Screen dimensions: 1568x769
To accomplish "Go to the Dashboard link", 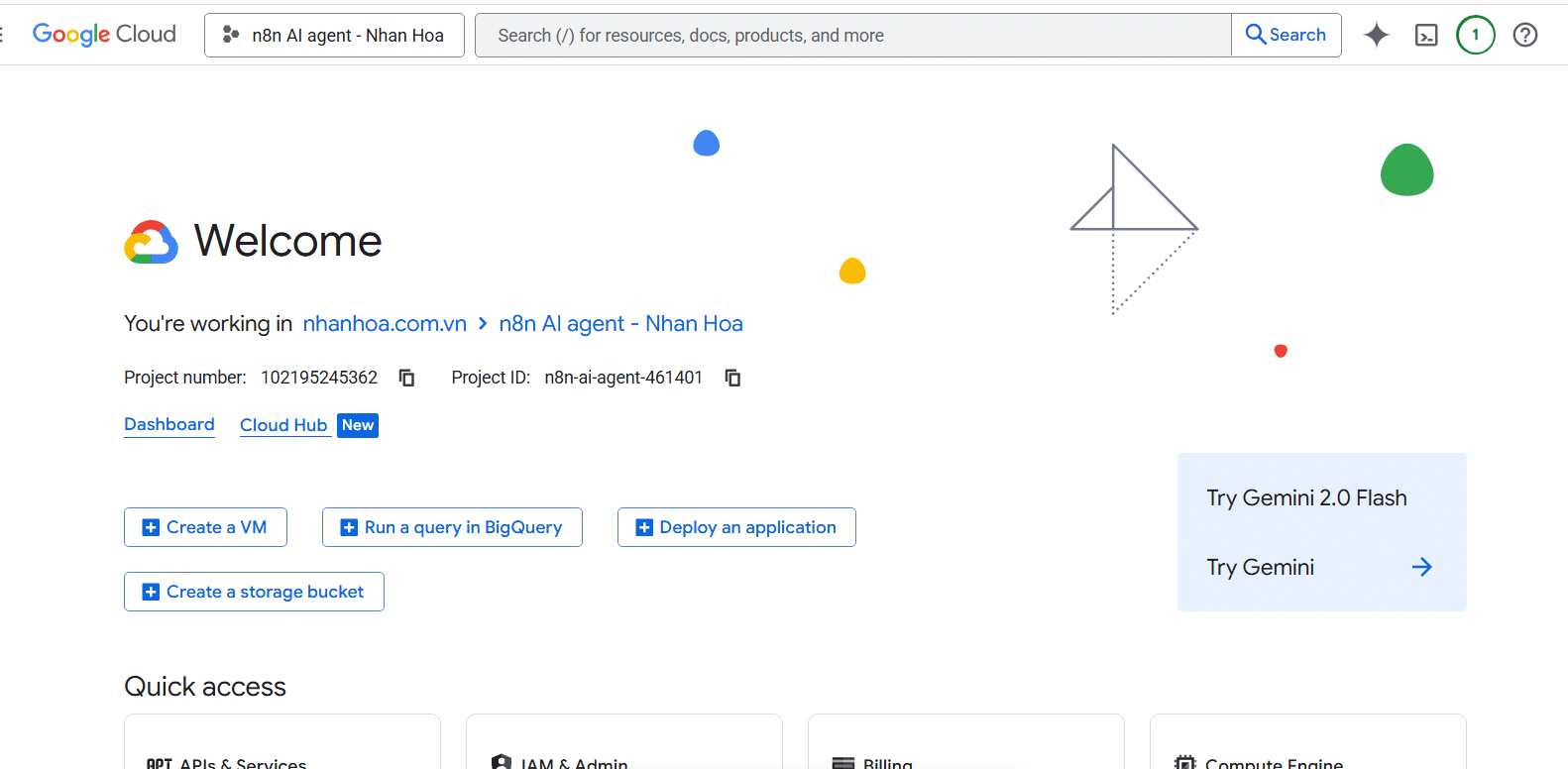I will pos(169,424).
